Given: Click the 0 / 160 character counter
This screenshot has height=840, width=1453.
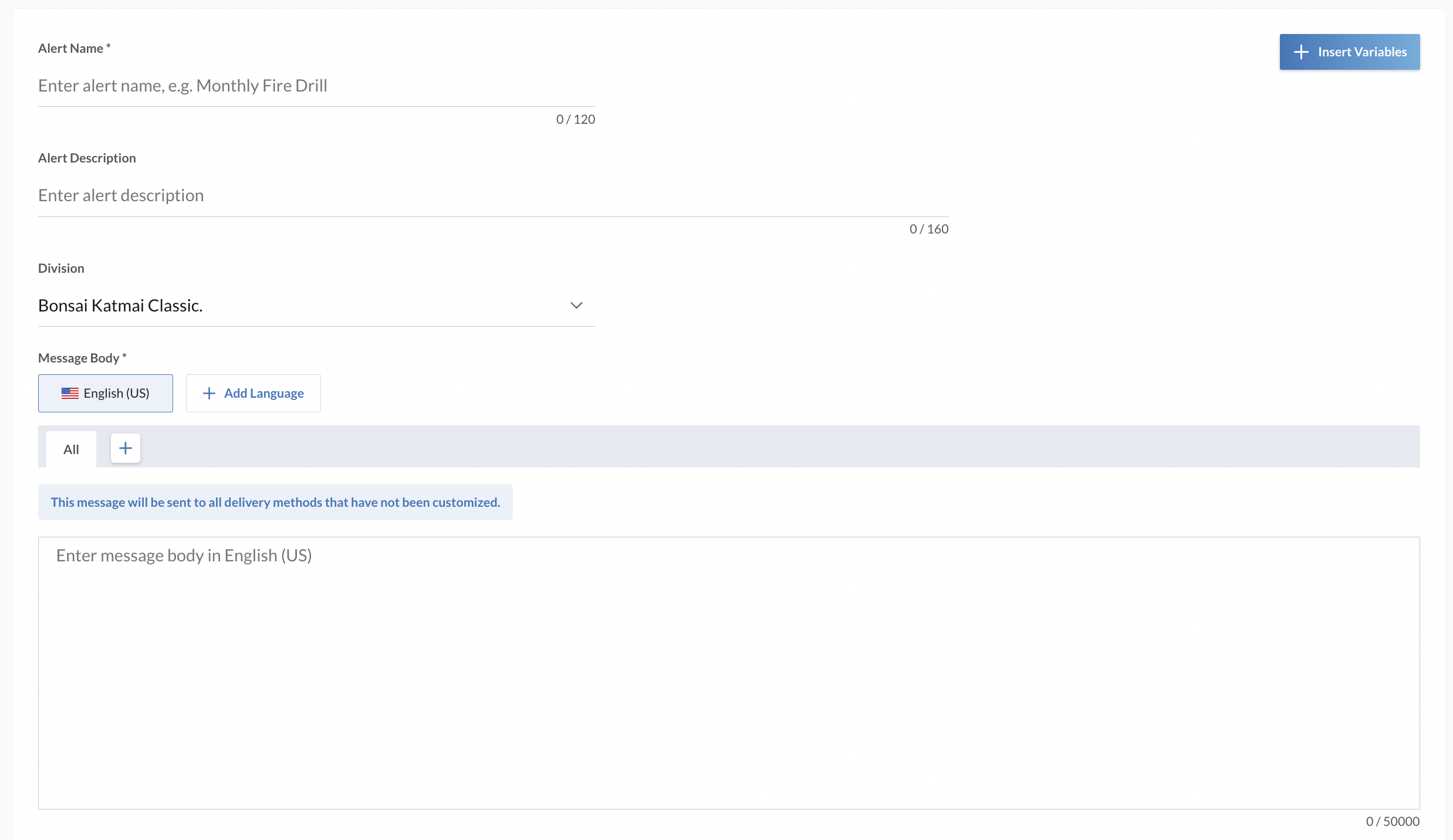Looking at the screenshot, I should (929, 229).
